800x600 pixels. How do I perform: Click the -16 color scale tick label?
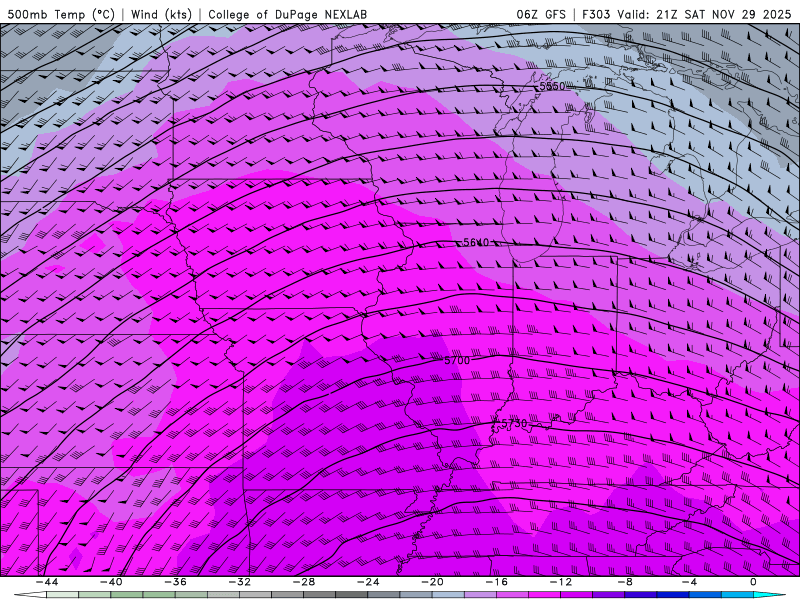tap(496, 582)
